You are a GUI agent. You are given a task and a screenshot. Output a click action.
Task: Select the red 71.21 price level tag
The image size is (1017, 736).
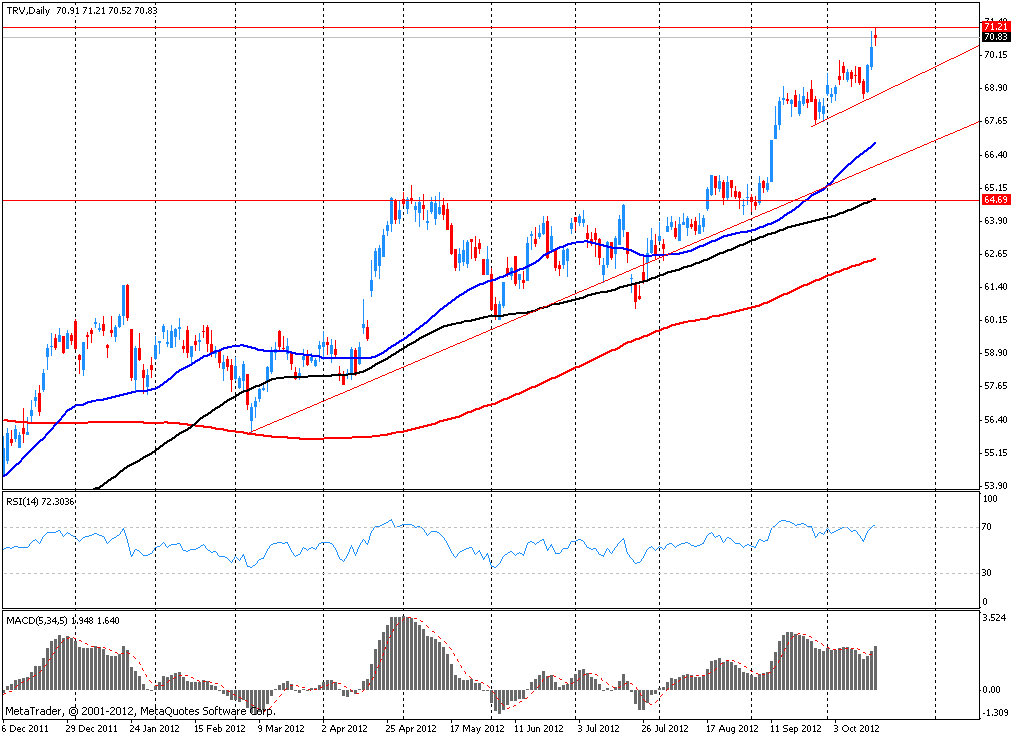(x=996, y=27)
